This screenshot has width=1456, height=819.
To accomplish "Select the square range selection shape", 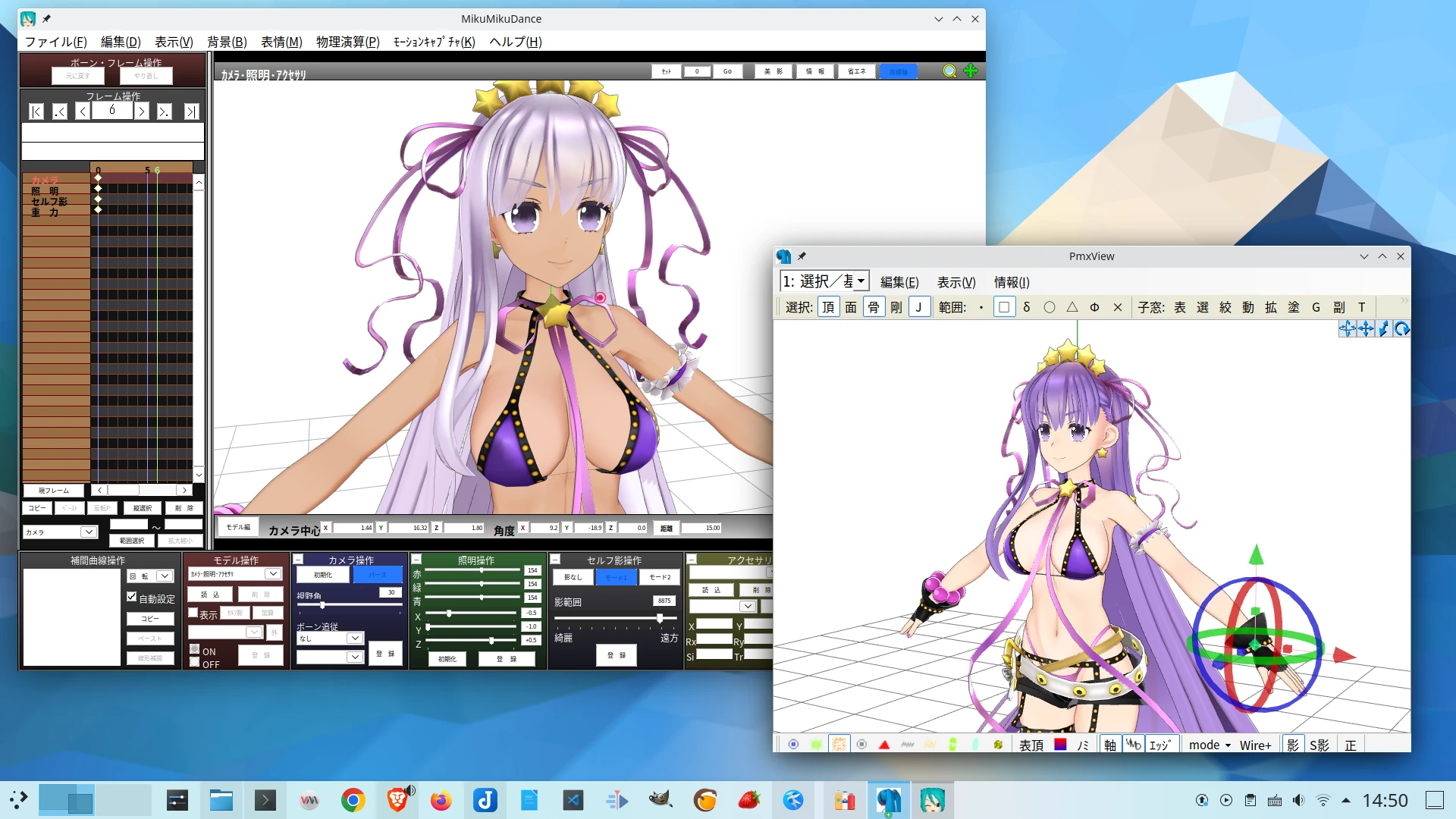I will pos(1004,307).
